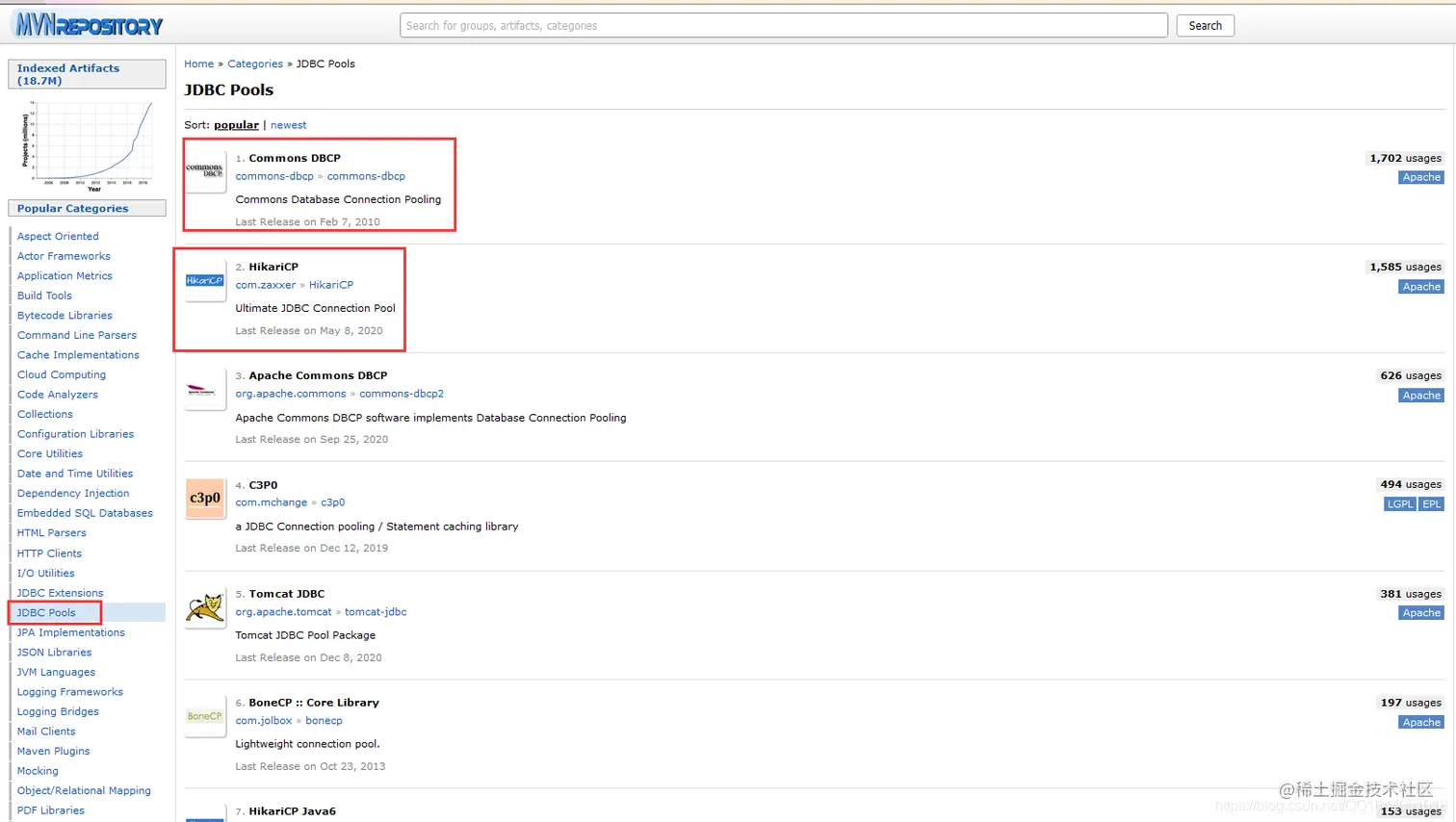Open the Commons DBCP title link
This screenshot has width=1456, height=822.
coord(295,158)
